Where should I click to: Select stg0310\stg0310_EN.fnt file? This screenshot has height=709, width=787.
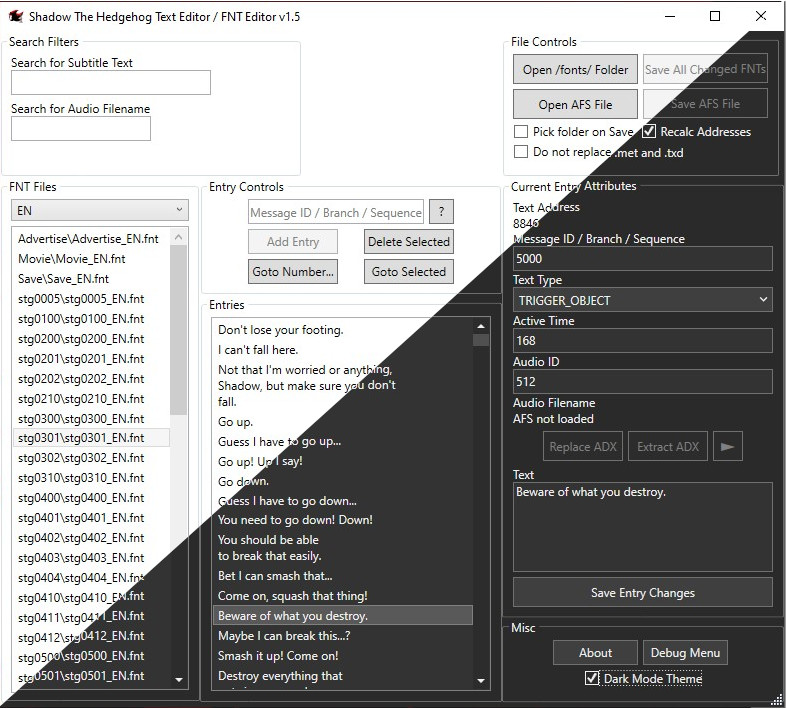[x=91, y=478]
